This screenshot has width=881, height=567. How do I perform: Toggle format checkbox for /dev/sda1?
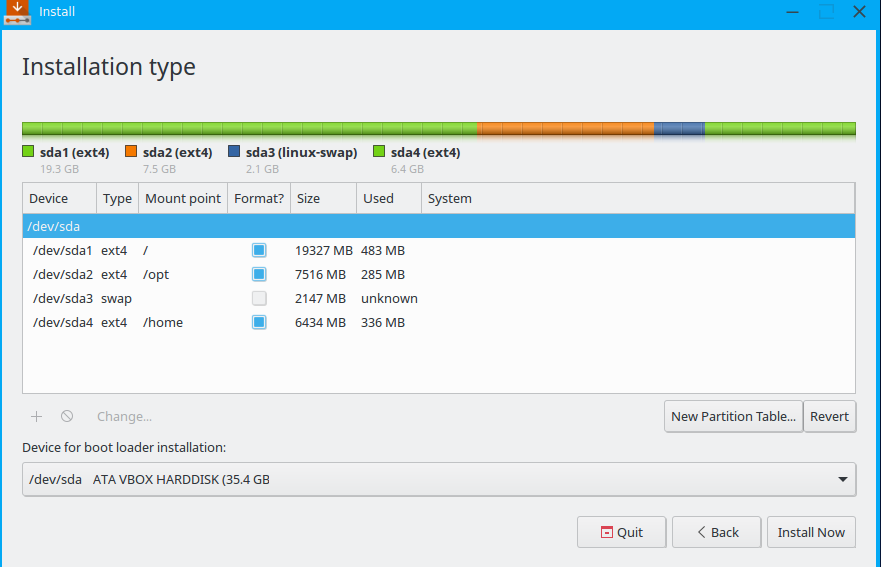pyautogui.click(x=259, y=250)
